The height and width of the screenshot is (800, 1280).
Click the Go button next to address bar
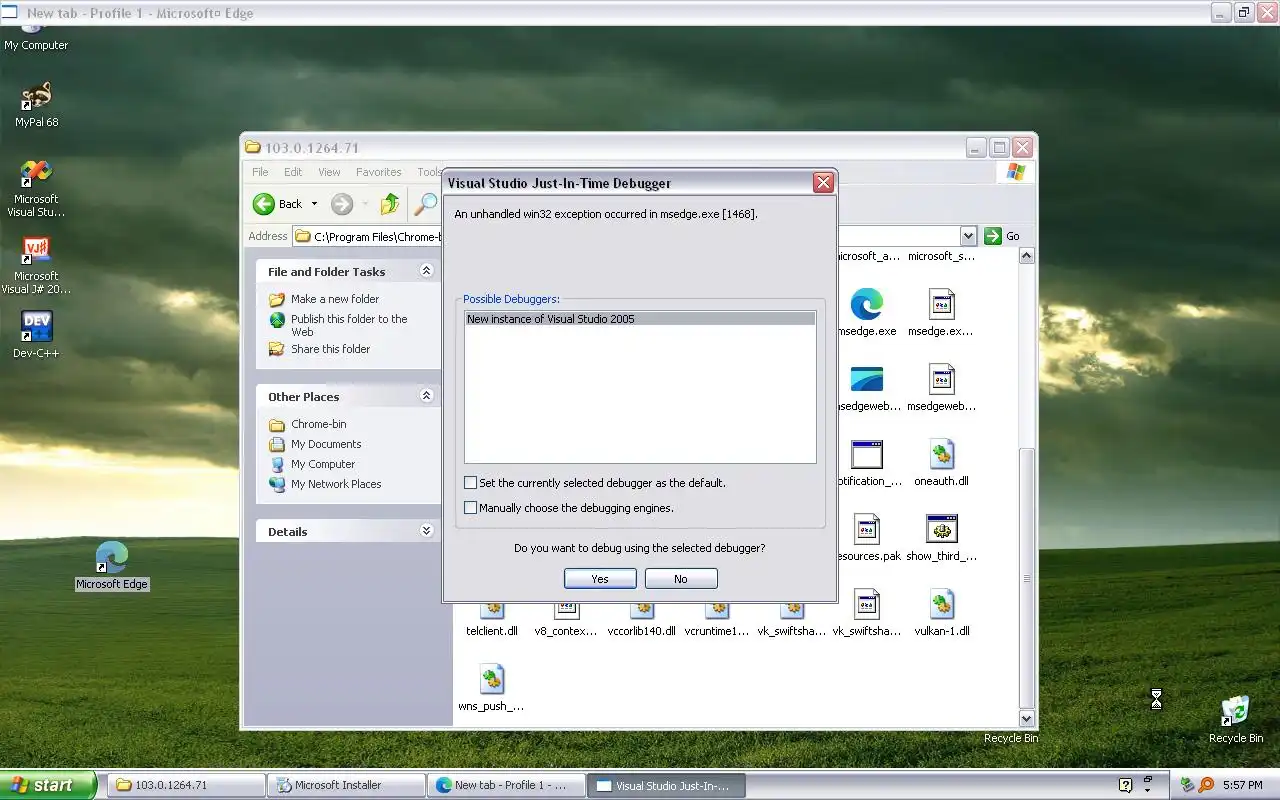1002,236
